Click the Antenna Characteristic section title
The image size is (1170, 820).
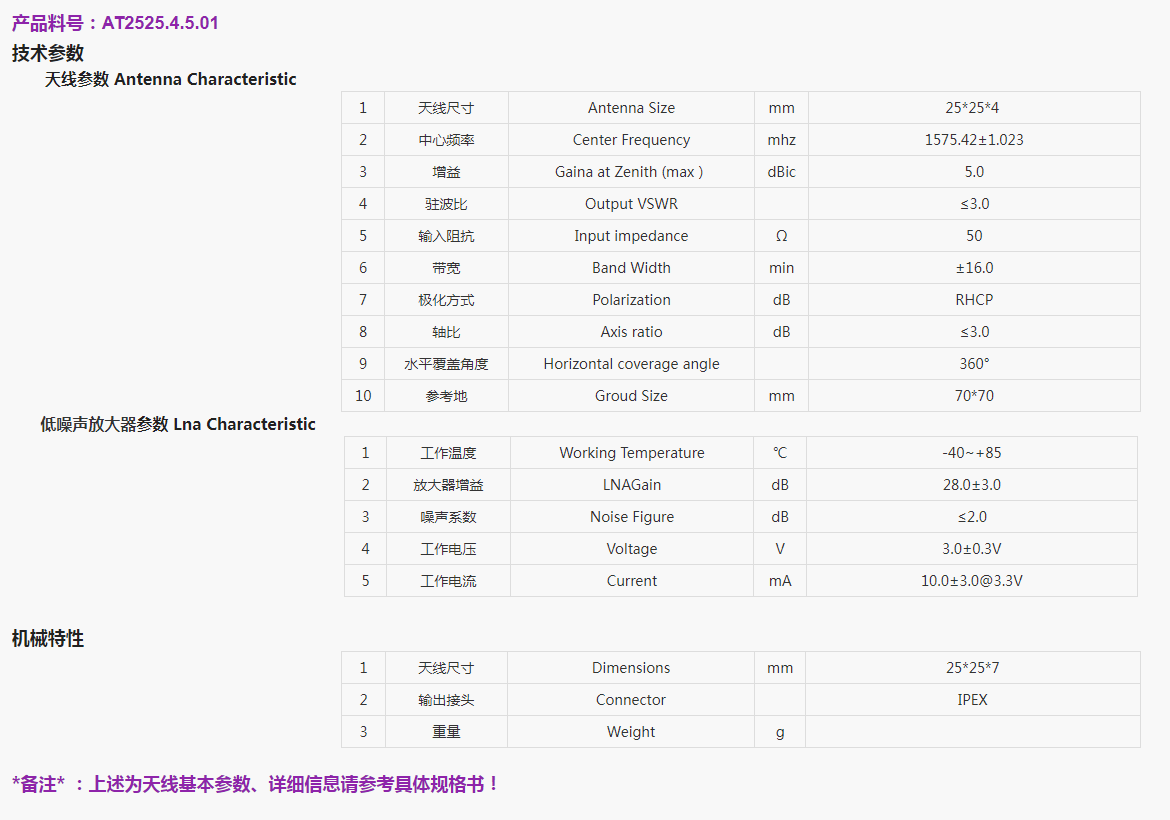coord(170,79)
